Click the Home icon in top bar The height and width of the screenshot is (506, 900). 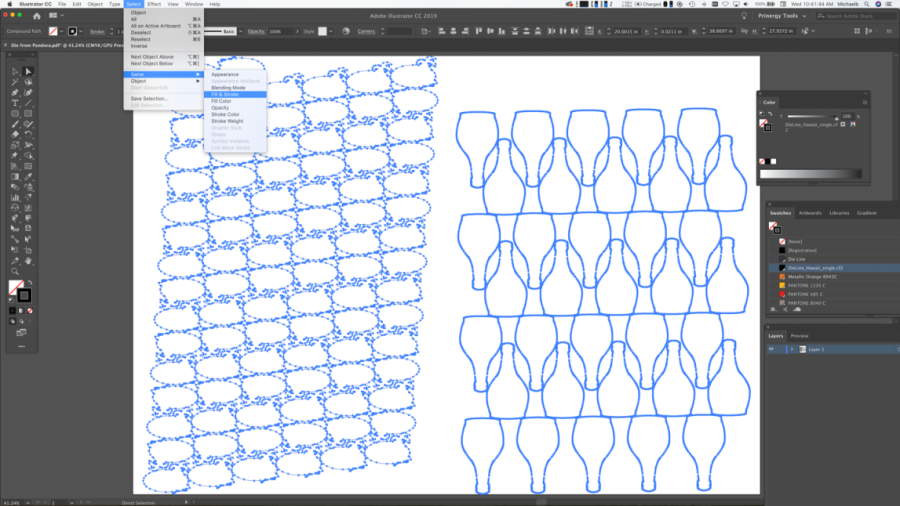tap(36, 16)
